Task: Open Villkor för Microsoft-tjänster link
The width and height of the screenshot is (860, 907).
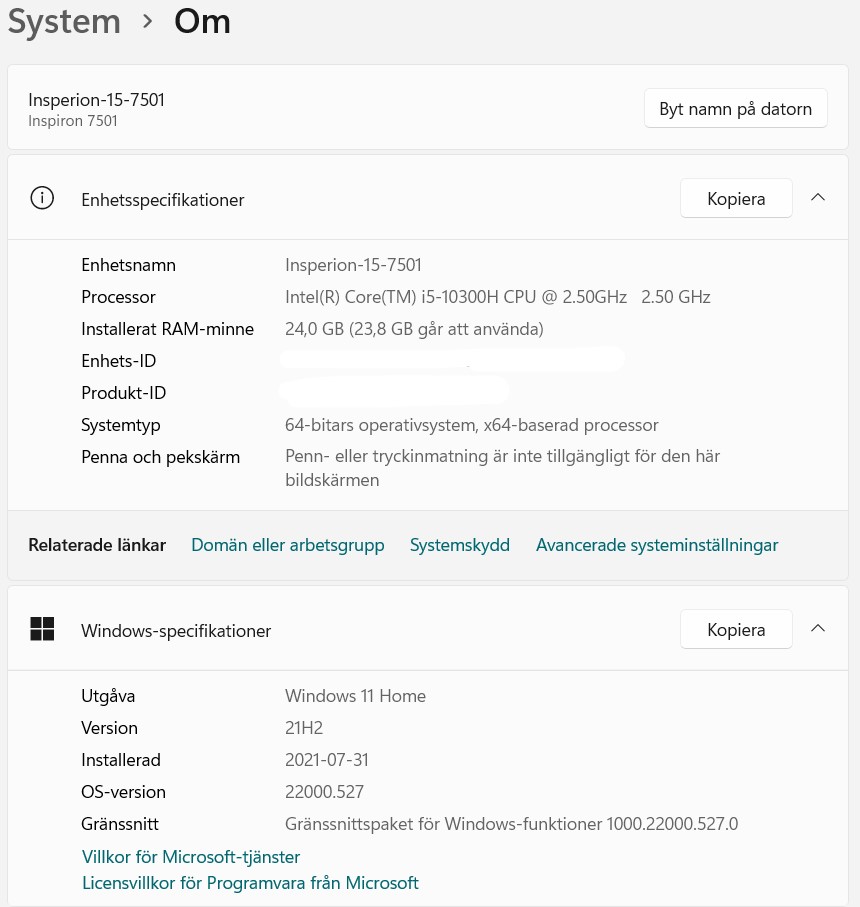Action: pos(191,857)
